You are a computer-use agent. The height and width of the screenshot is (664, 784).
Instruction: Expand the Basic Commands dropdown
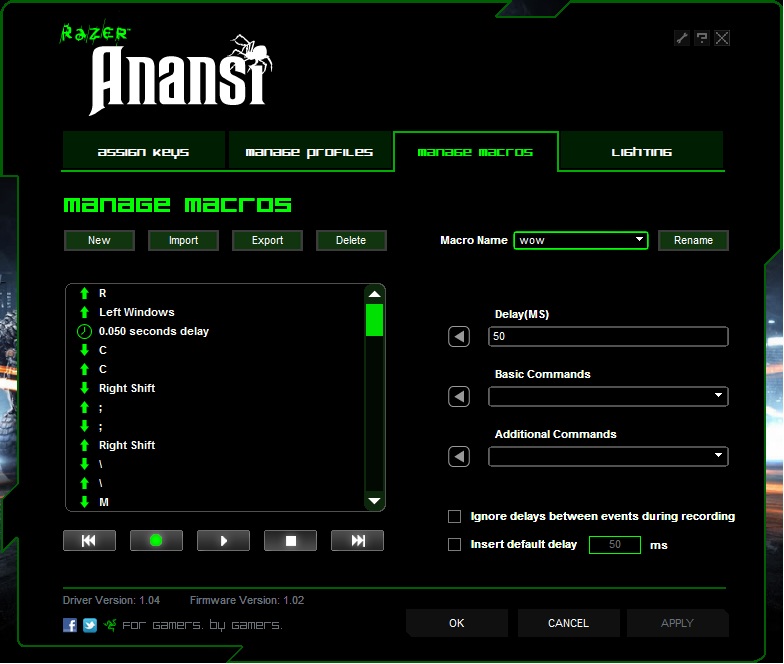tap(608, 396)
